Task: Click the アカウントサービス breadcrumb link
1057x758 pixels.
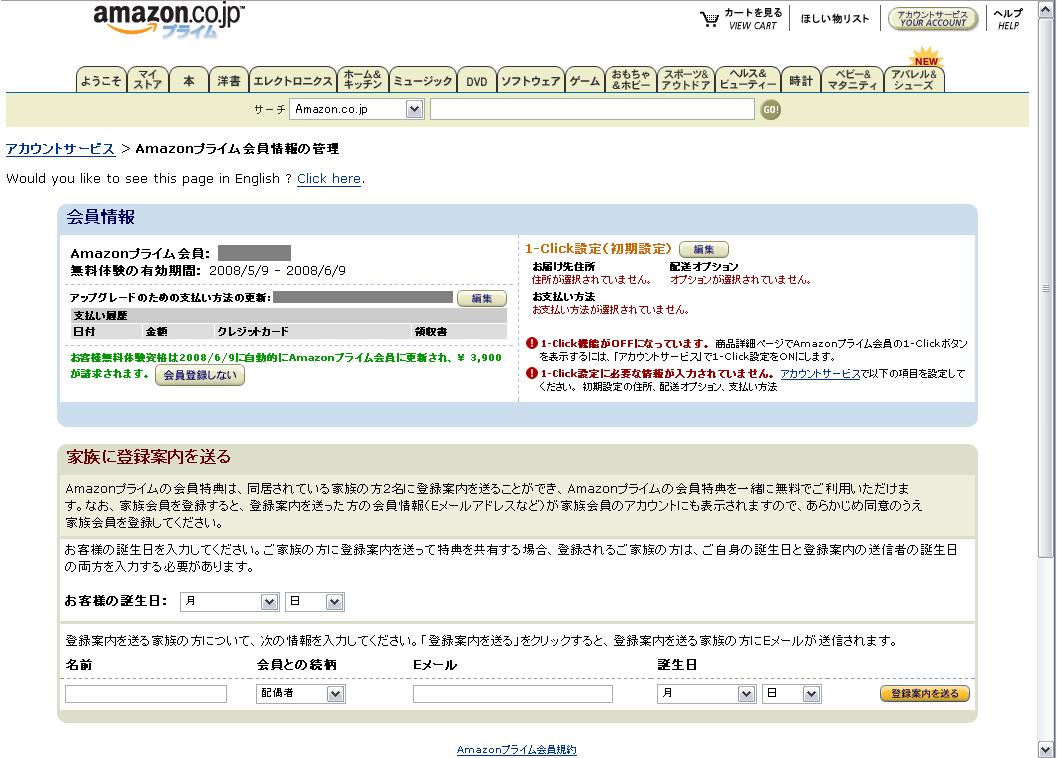Action: [x=61, y=148]
